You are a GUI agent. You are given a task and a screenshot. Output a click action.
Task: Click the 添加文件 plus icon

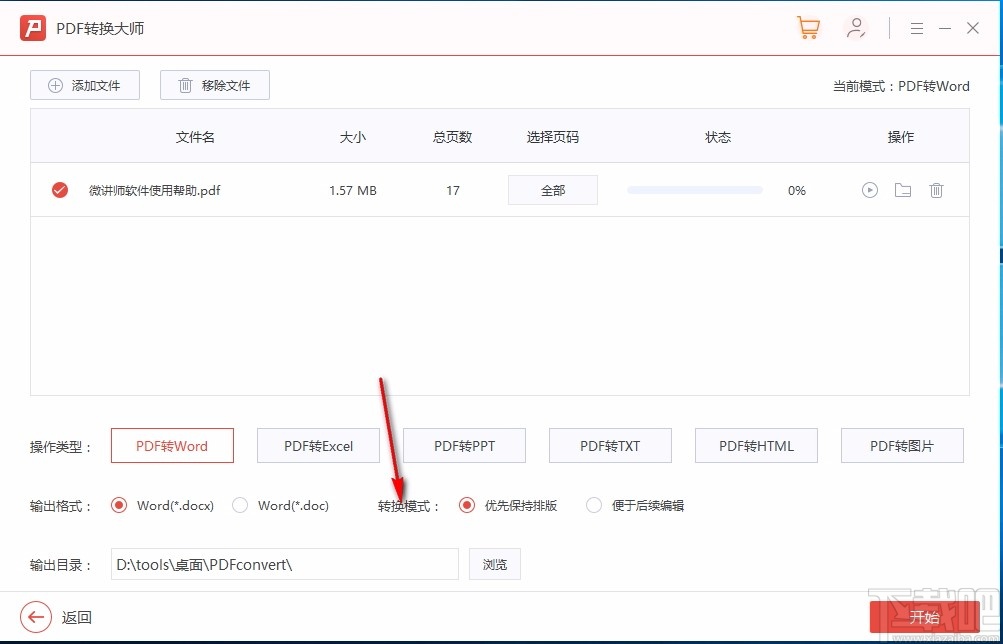[x=55, y=85]
